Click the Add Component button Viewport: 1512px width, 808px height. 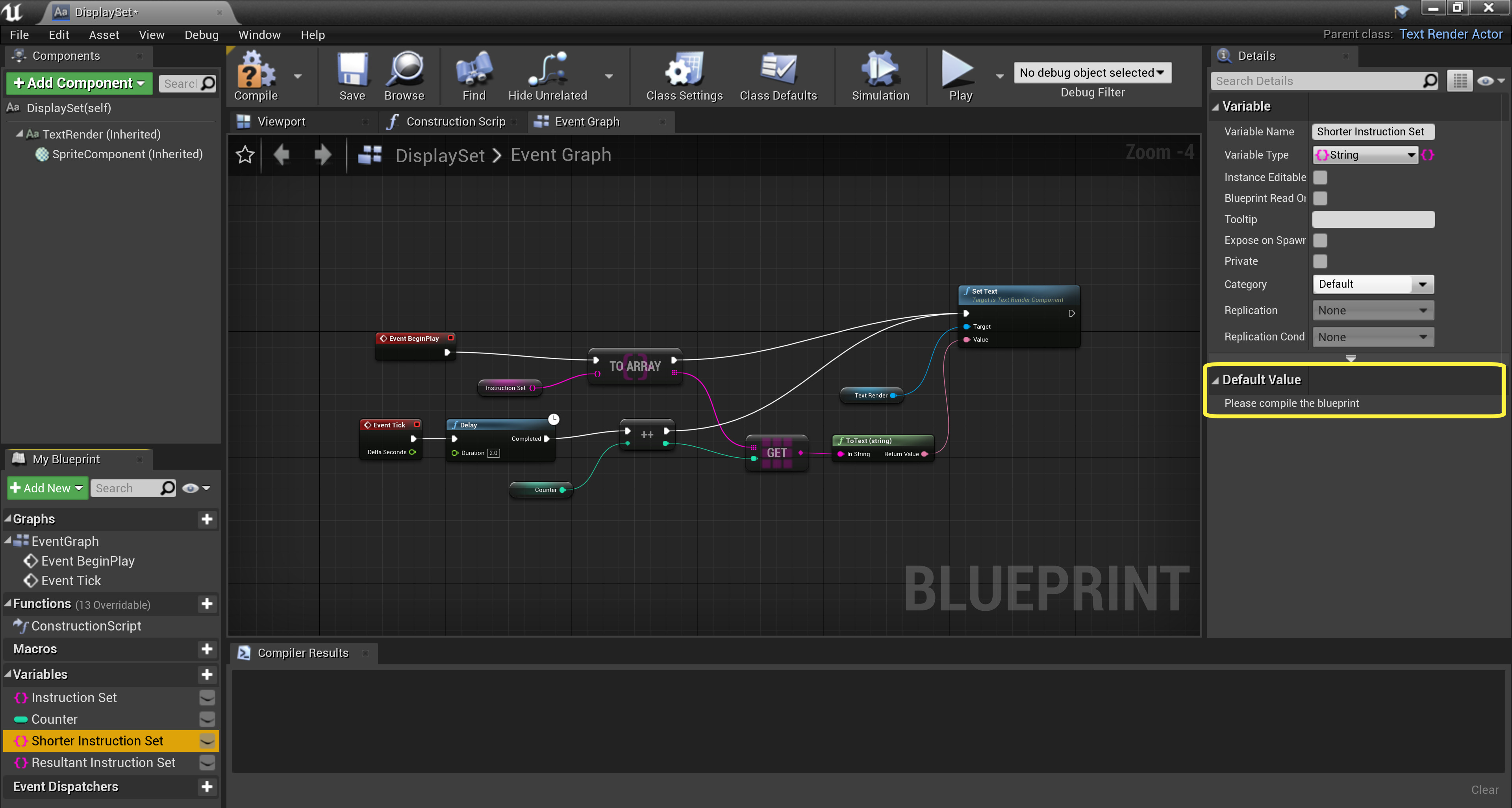coord(79,83)
